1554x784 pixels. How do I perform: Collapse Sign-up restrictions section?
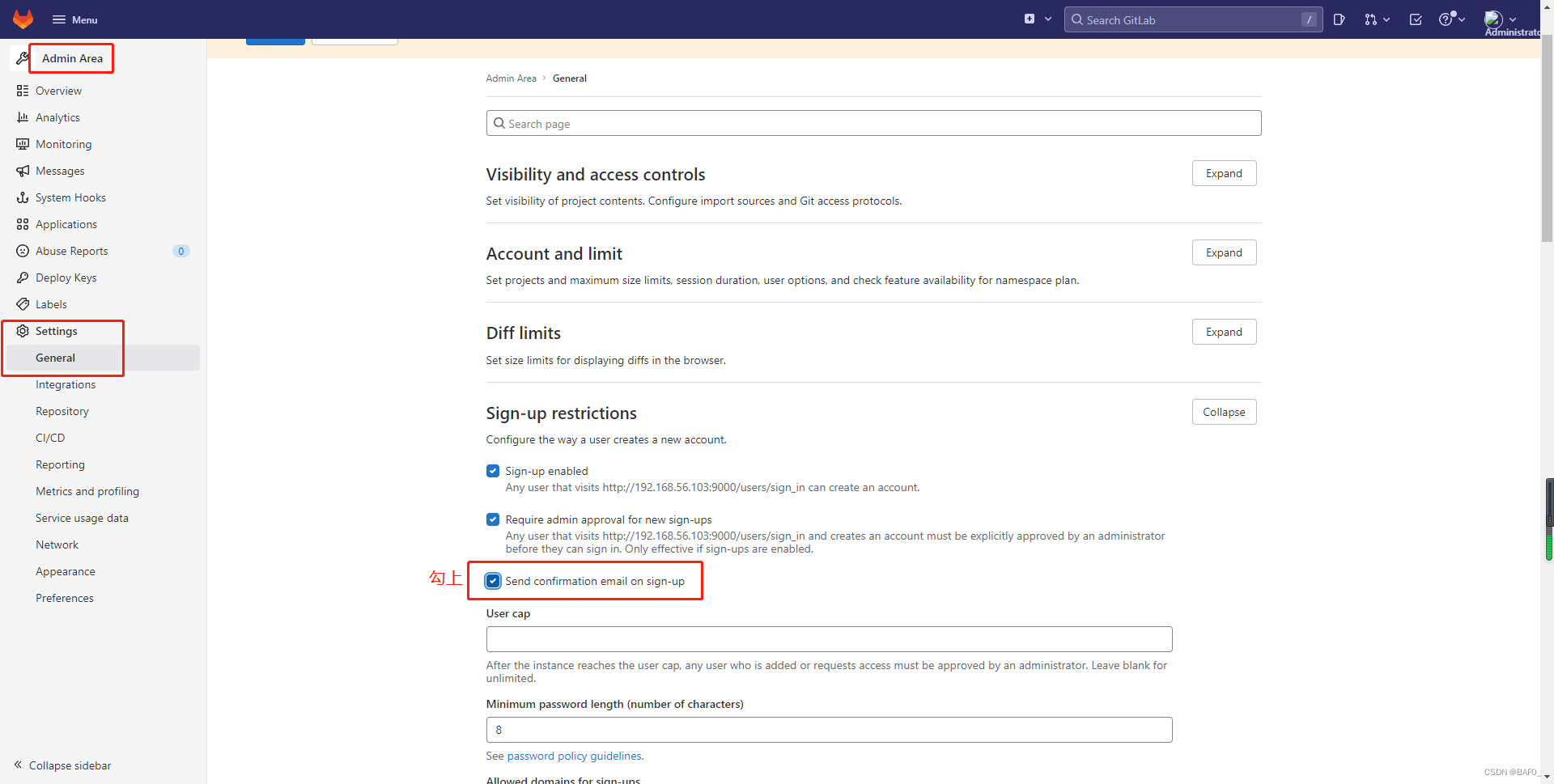(1224, 412)
